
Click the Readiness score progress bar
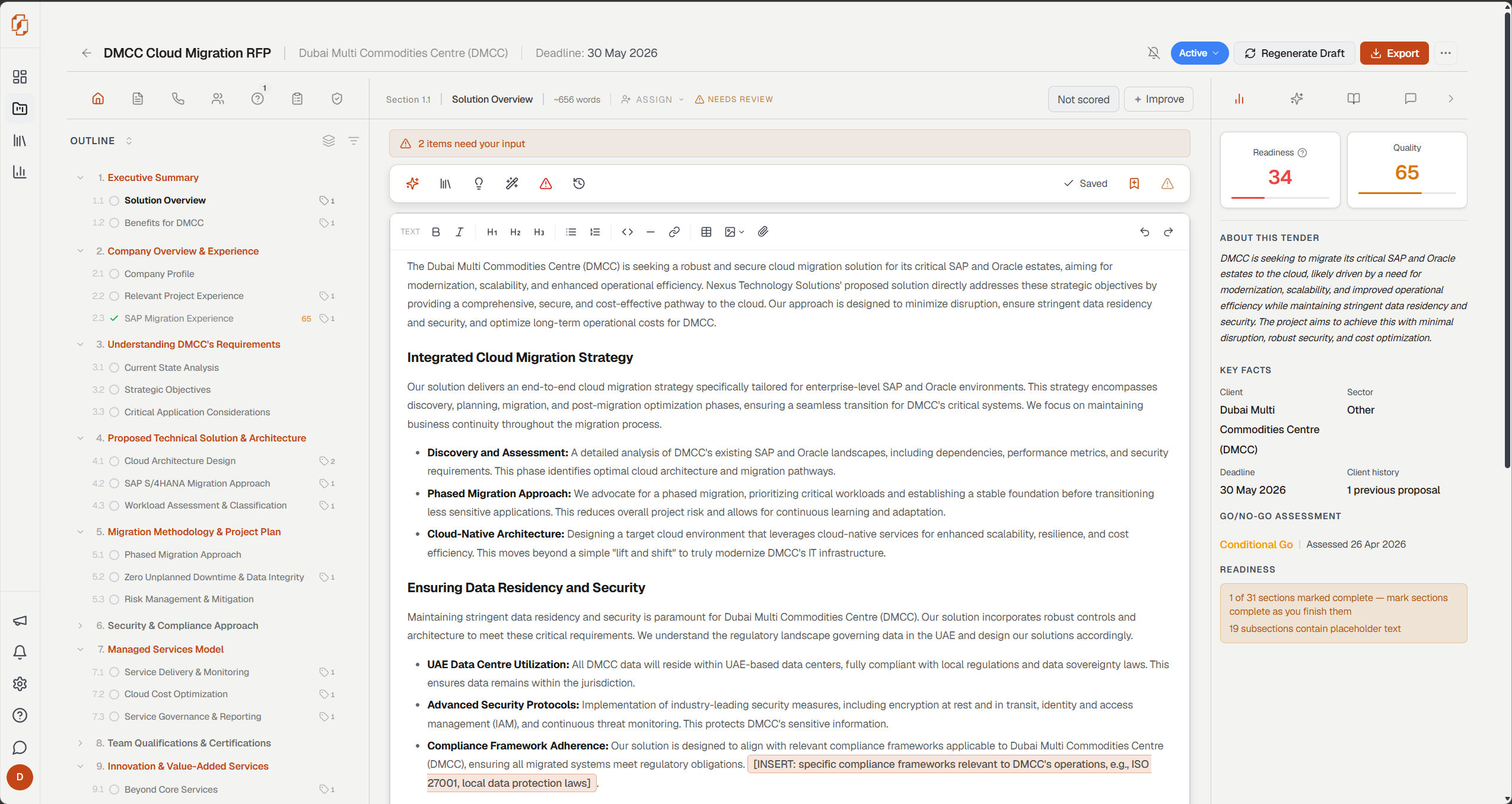1280,198
